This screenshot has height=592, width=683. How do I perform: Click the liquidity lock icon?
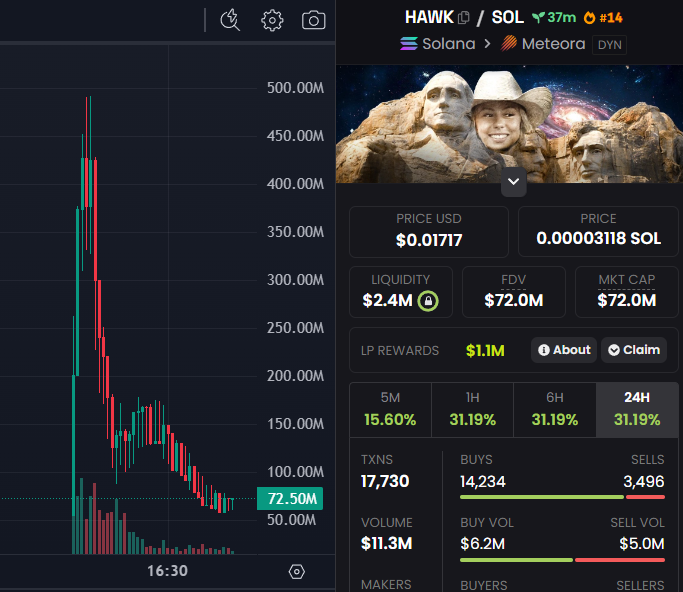428,301
